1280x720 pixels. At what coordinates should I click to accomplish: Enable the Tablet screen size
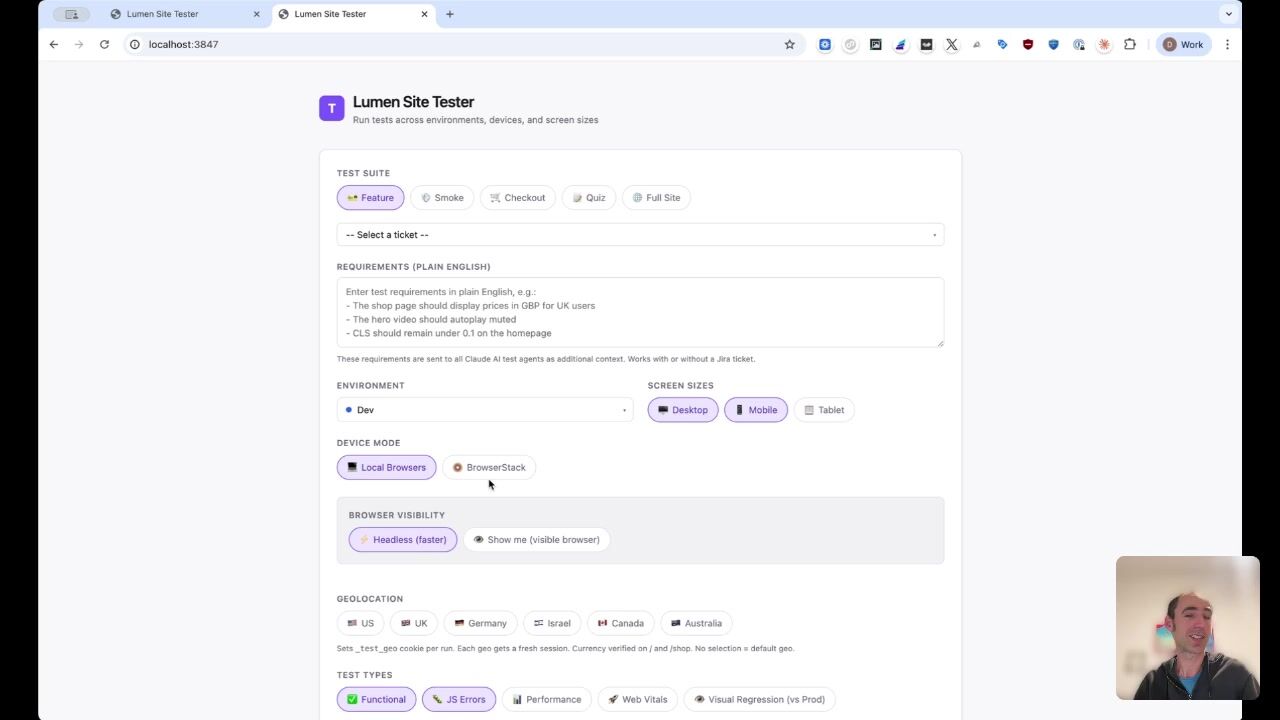pos(824,410)
